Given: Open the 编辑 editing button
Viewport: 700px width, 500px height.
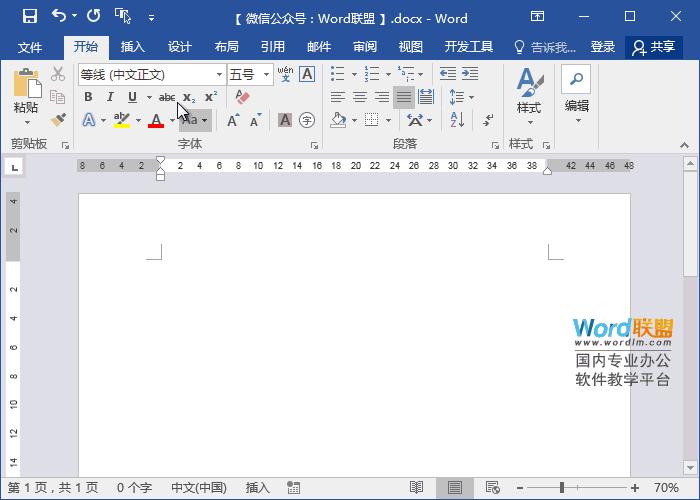Looking at the screenshot, I should point(576,95).
